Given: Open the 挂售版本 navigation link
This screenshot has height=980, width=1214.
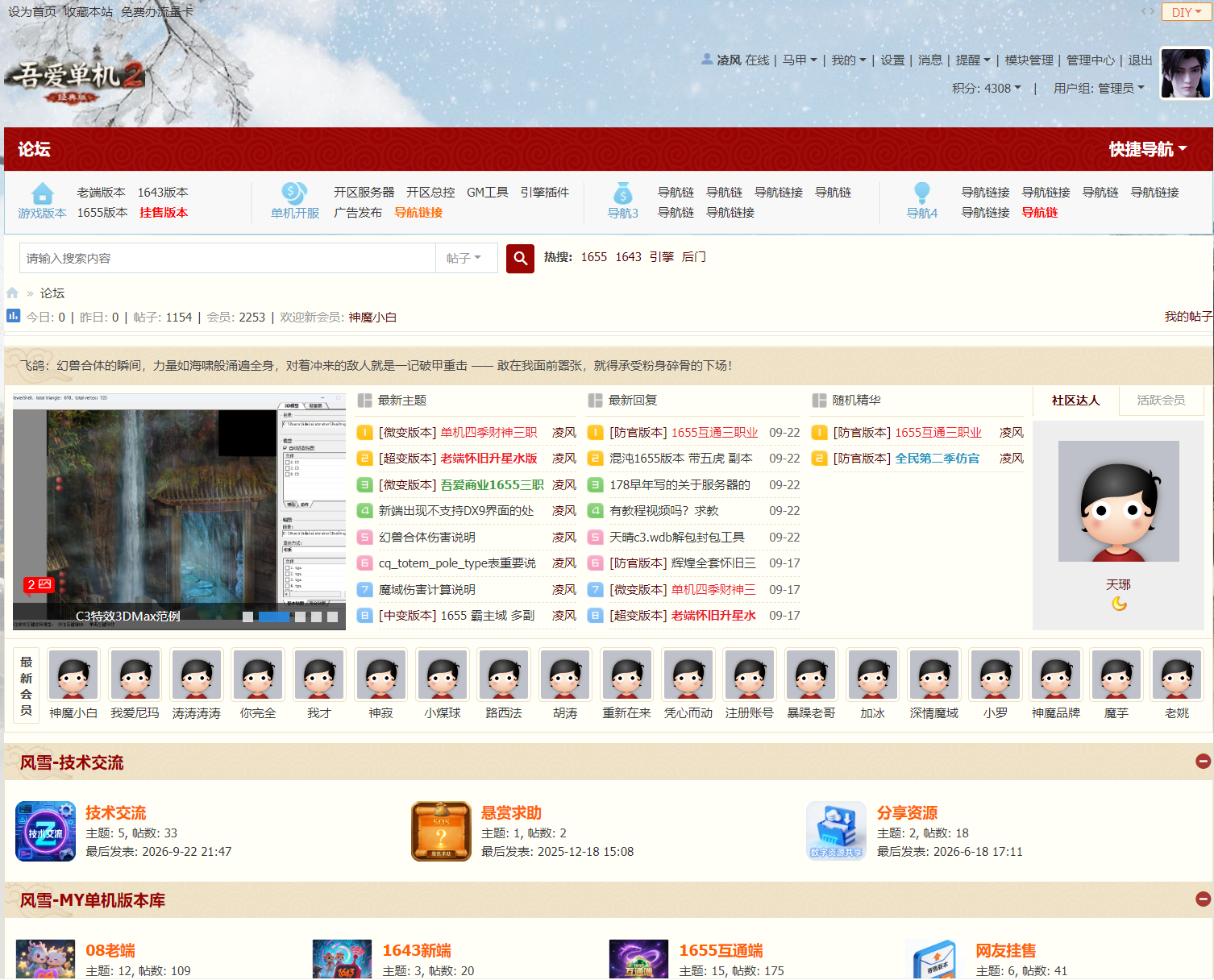Looking at the screenshot, I should tap(164, 213).
